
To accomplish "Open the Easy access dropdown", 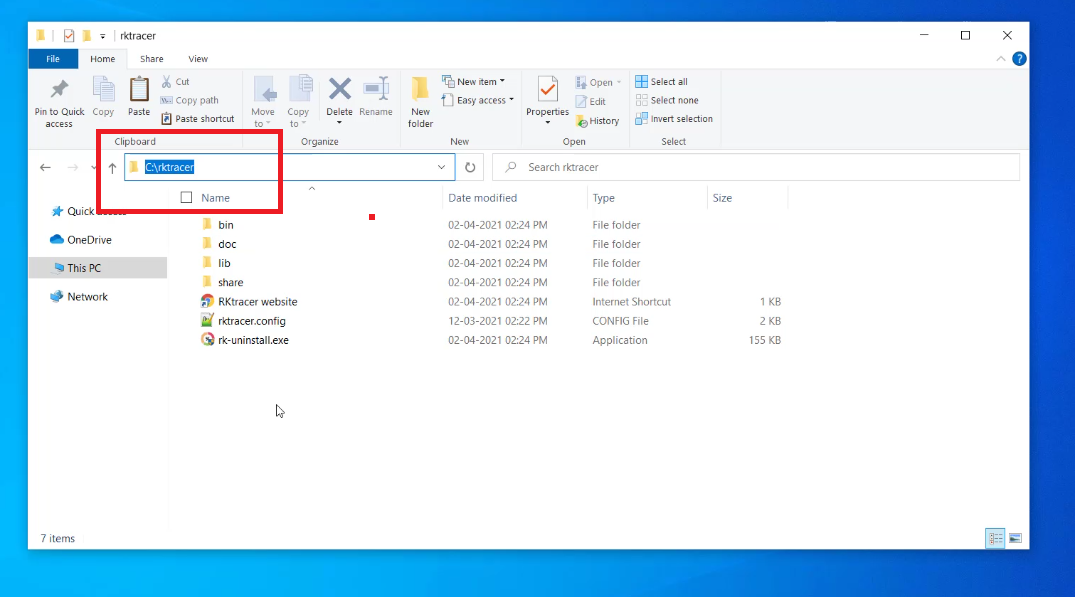I will pos(478,100).
